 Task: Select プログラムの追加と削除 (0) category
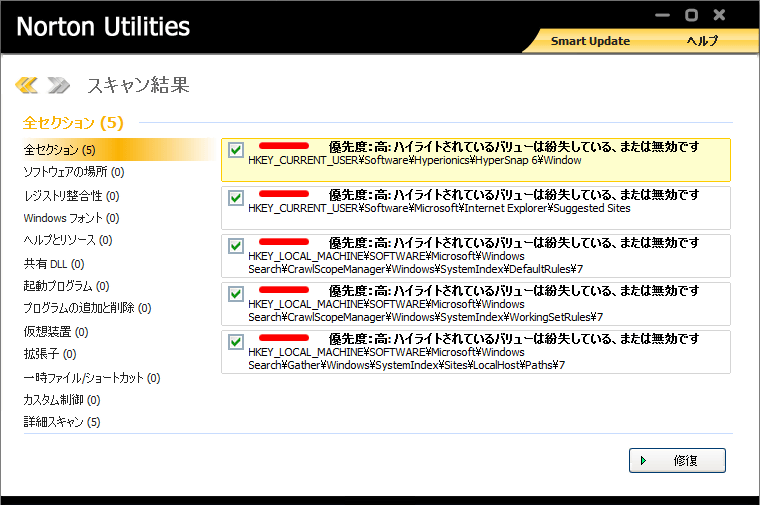pos(87,308)
